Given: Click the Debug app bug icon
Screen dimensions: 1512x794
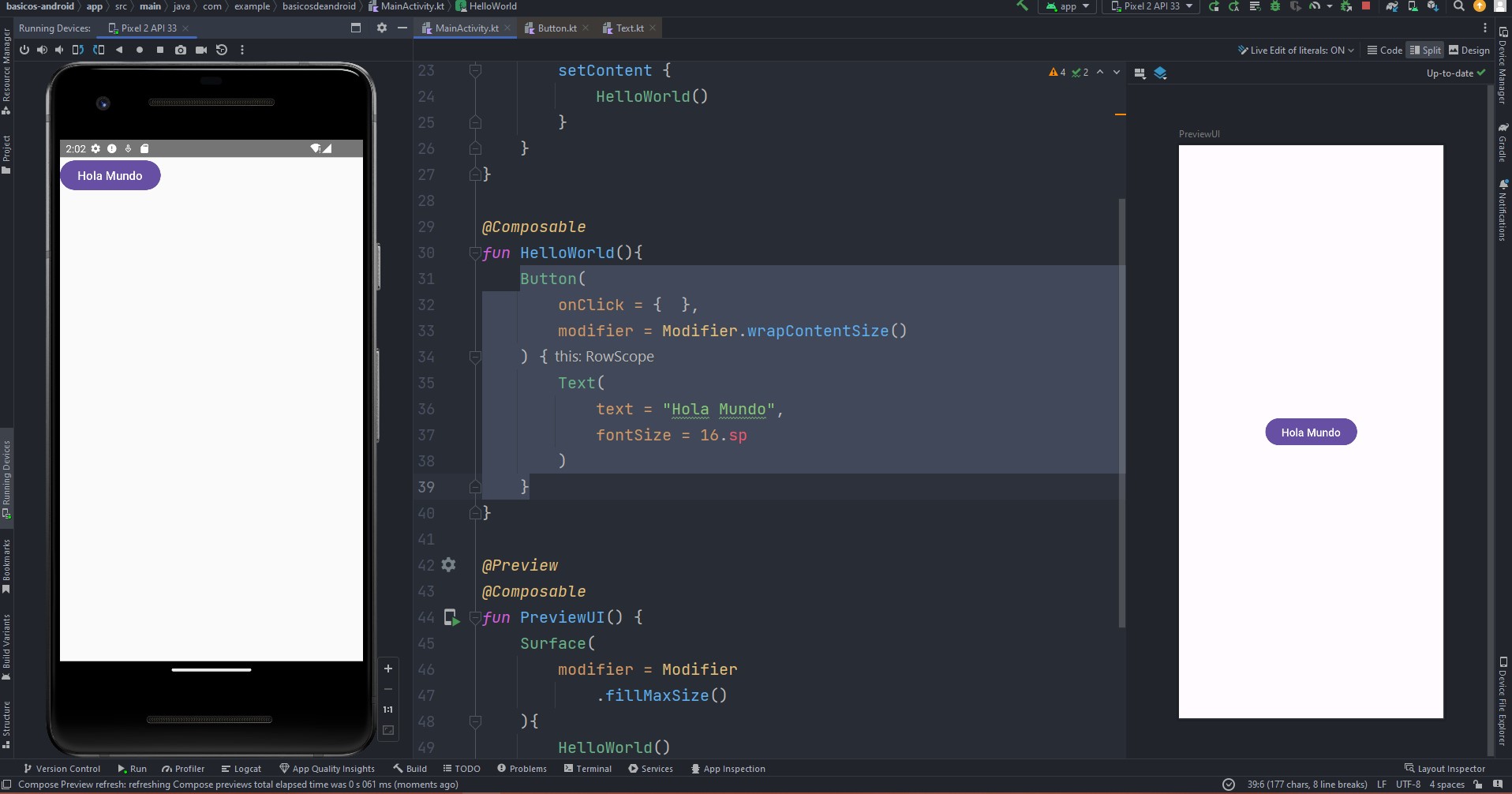Looking at the screenshot, I should (x=1274, y=6).
